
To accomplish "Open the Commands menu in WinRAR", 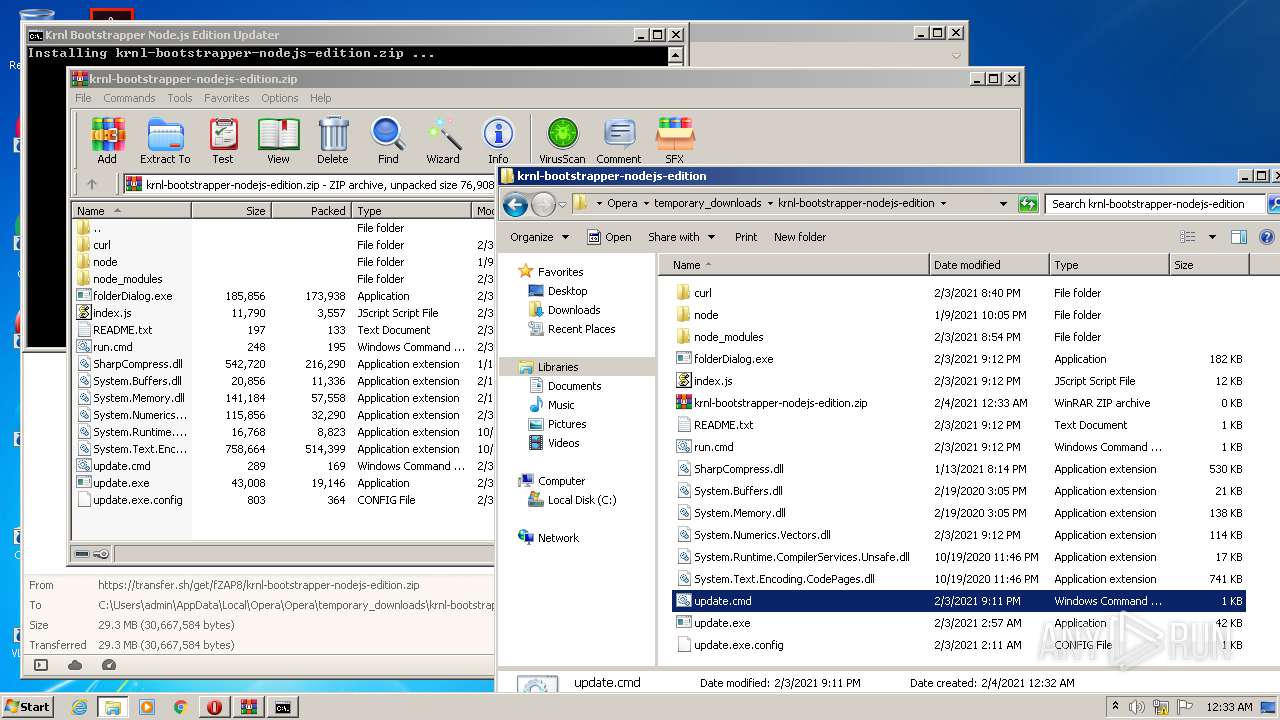I will 129,98.
